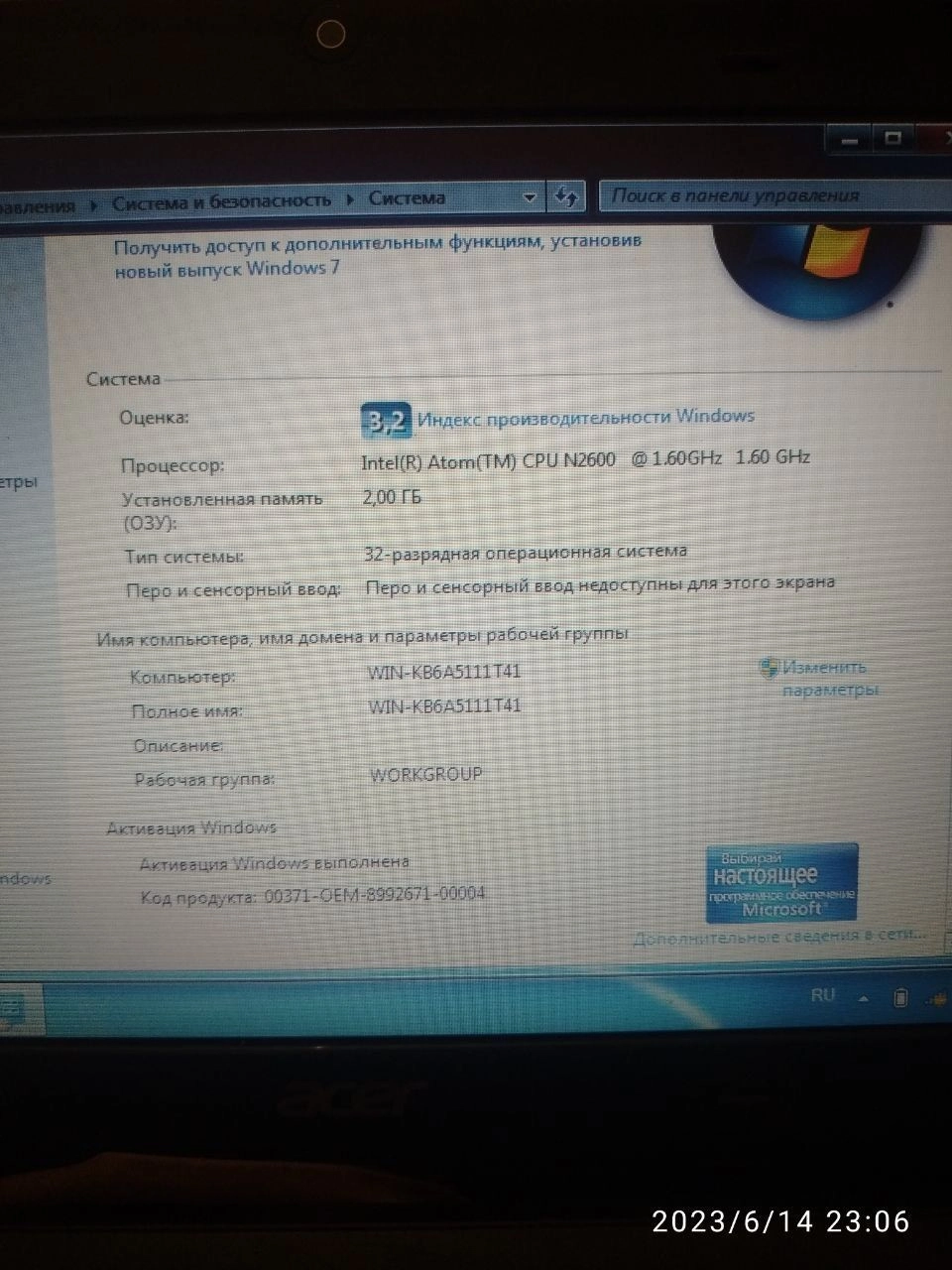Switch the RU input language indicator

[x=823, y=995]
